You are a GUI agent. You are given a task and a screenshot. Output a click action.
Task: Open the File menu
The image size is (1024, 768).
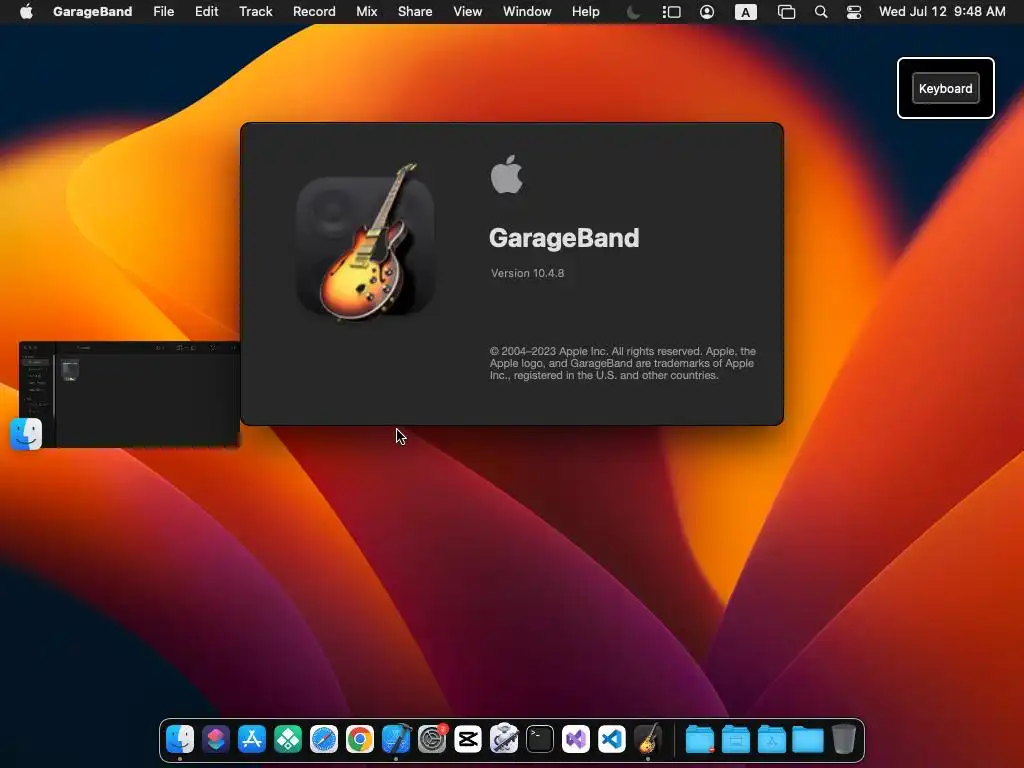pyautogui.click(x=163, y=12)
